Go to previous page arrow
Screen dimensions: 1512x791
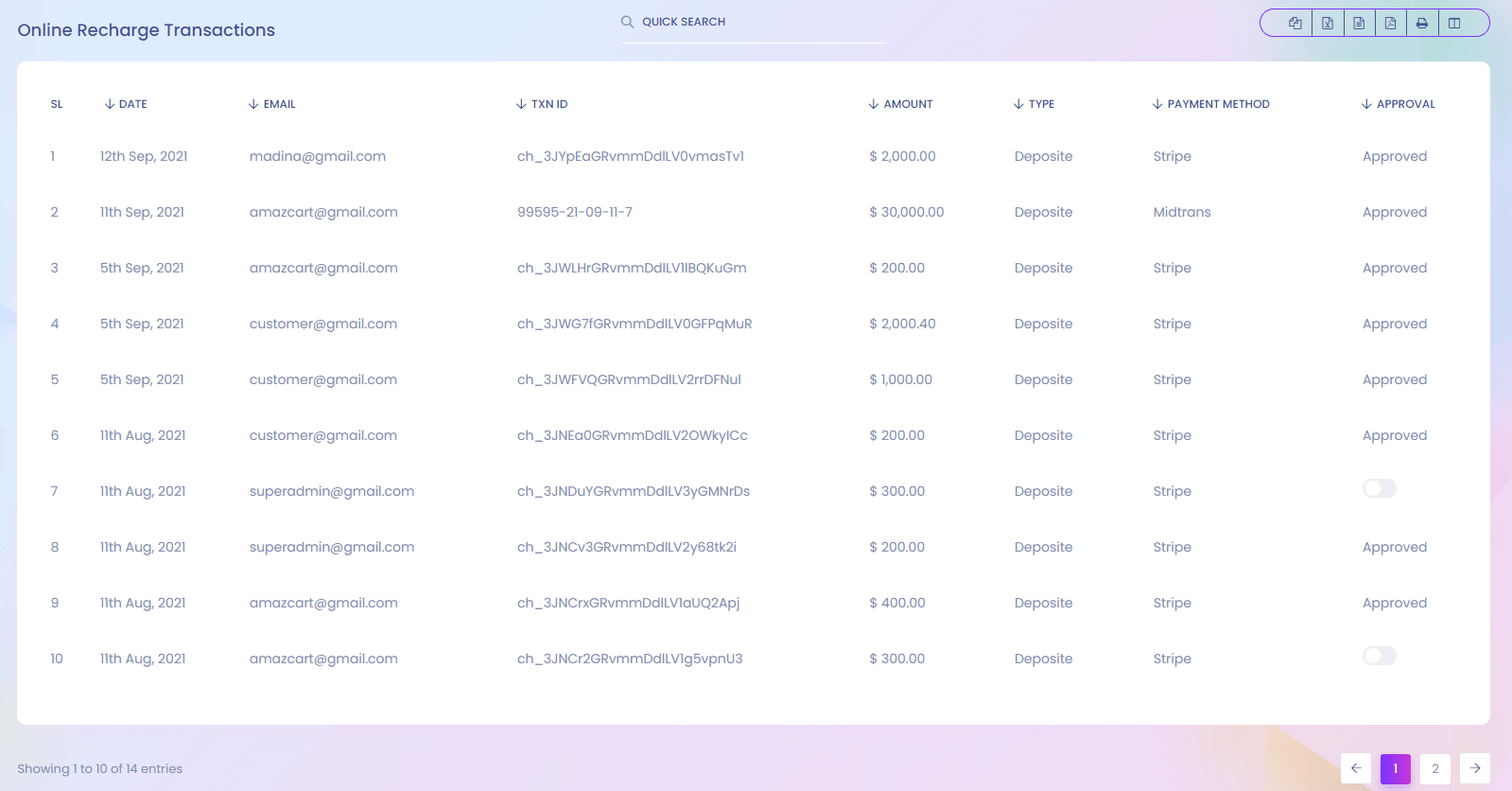[1355, 768]
